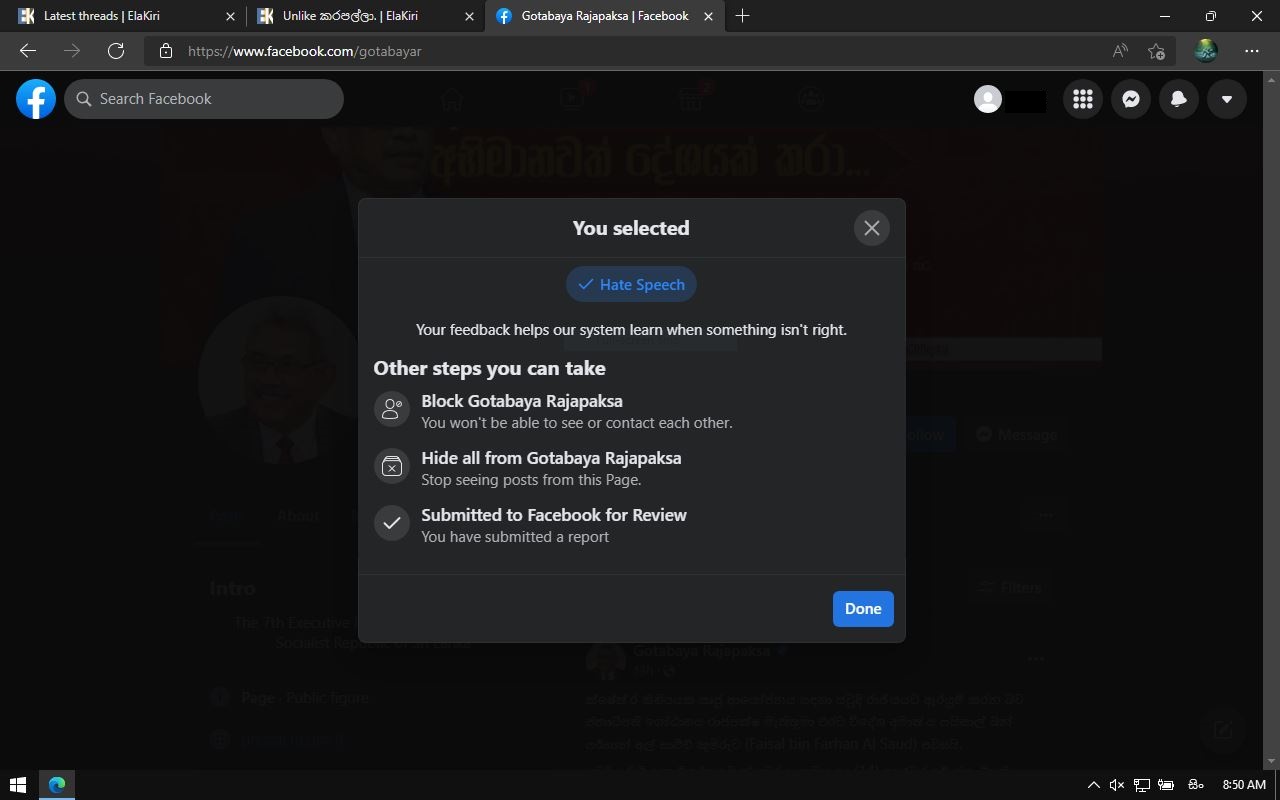Close the Latest threads ElaKiri tab
1280x800 pixels.
[231, 16]
